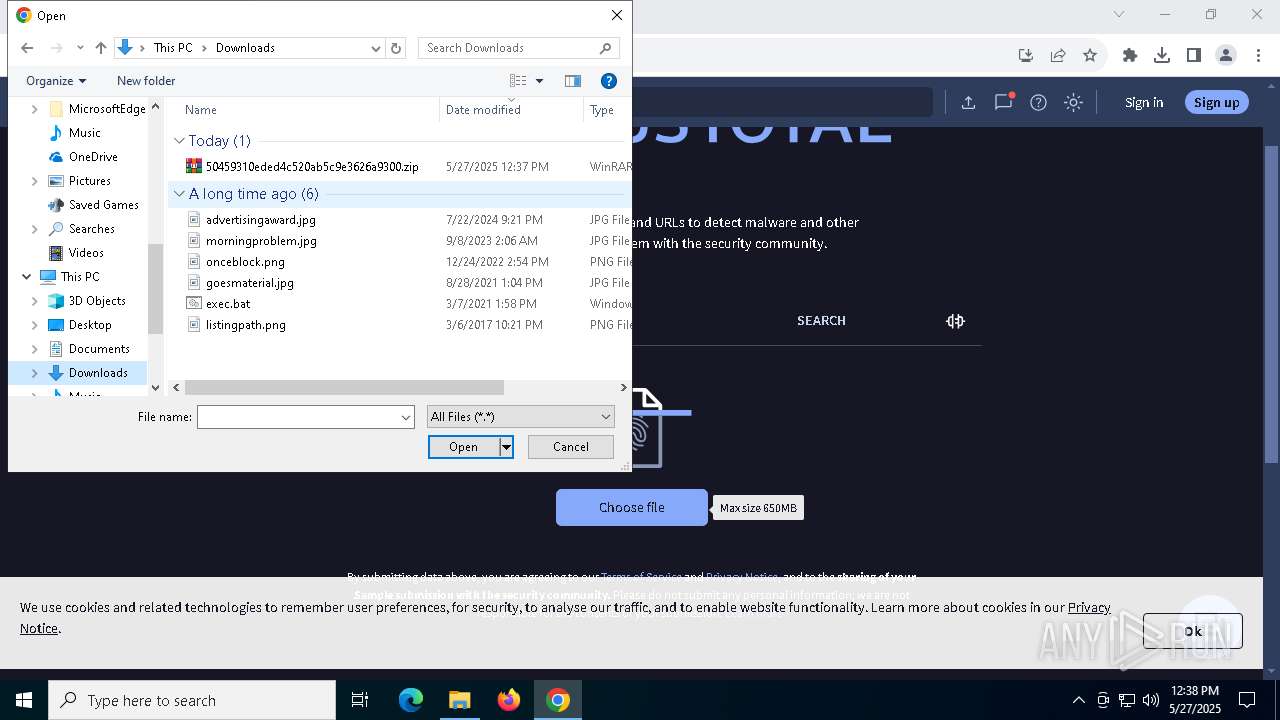
Task: Collapse the This PC tree node
Action: [x=27, y=277]
